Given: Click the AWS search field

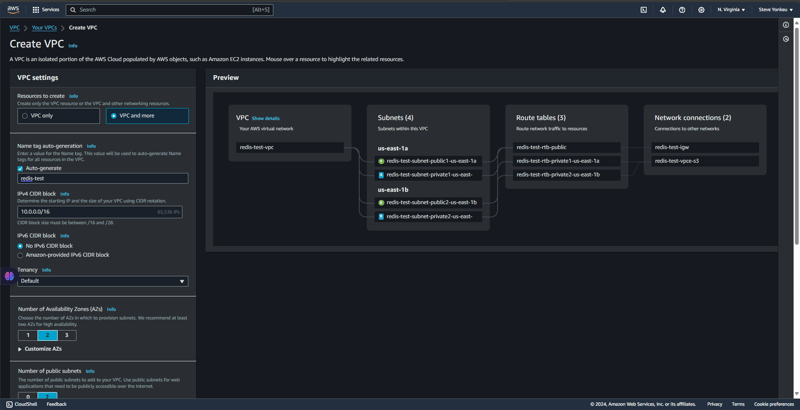Looking at the screenshot, I should tap(169, 10).
